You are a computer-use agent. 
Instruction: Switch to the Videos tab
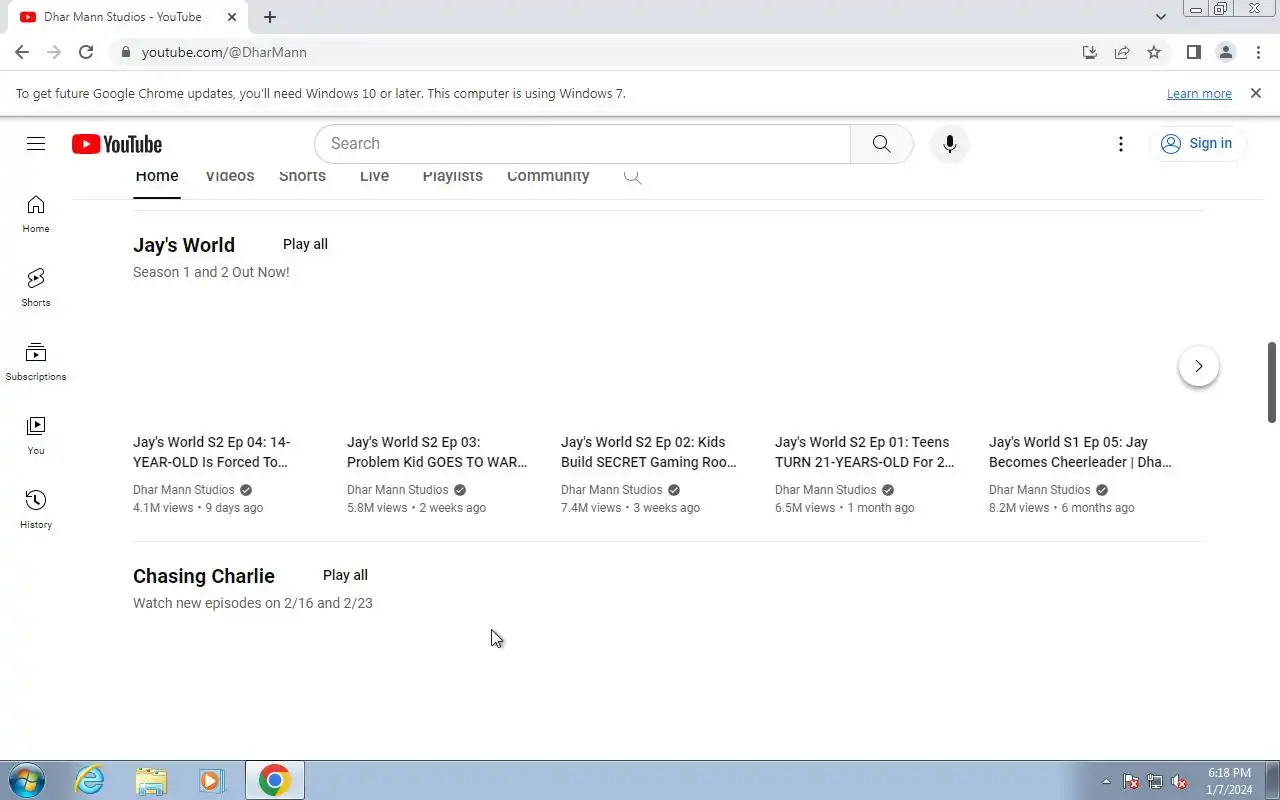point(230,176)
